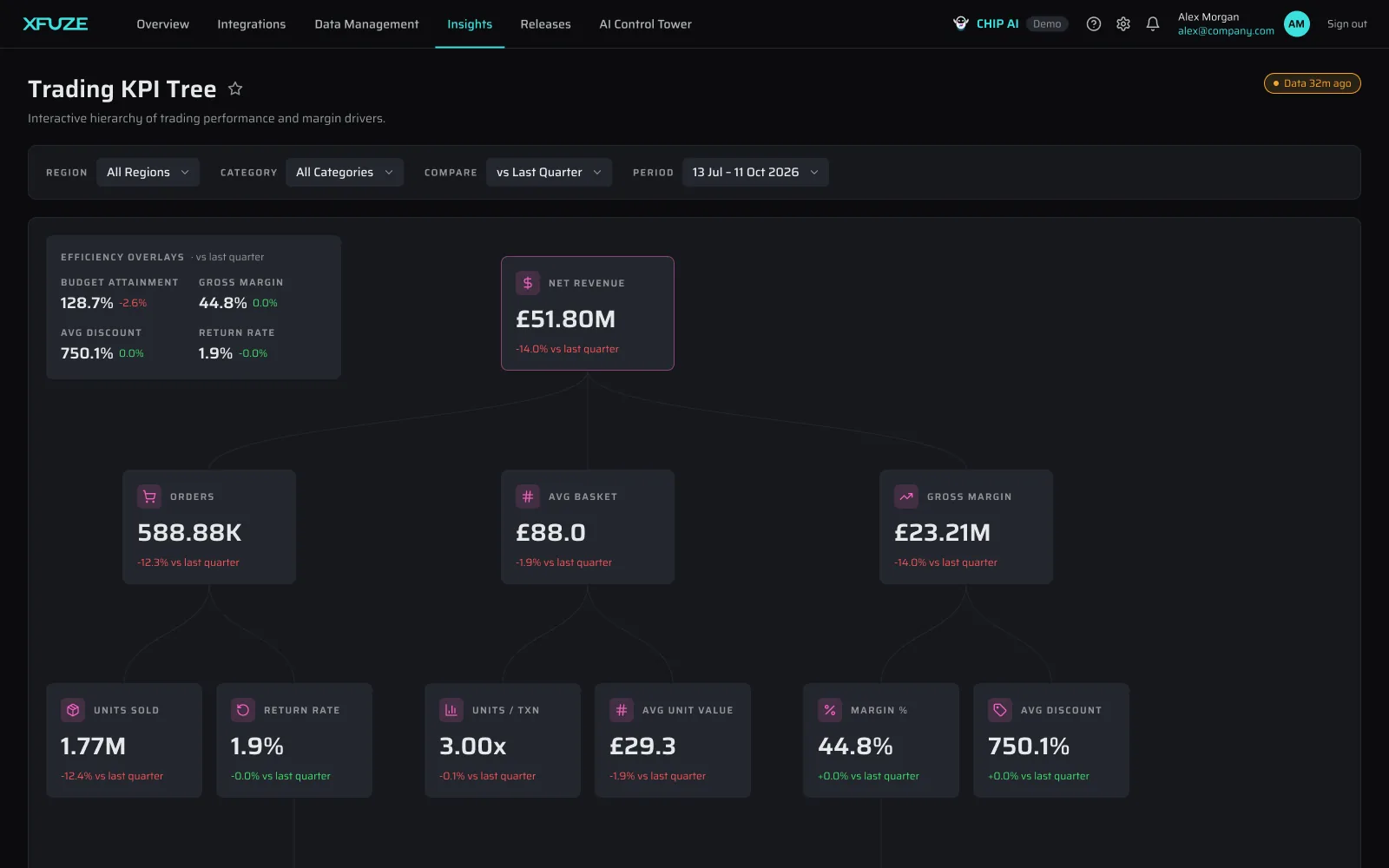The image size is (1389, 868).
Task: Click the Net Revenue dollar icon
Action: [x=528, y=283]
